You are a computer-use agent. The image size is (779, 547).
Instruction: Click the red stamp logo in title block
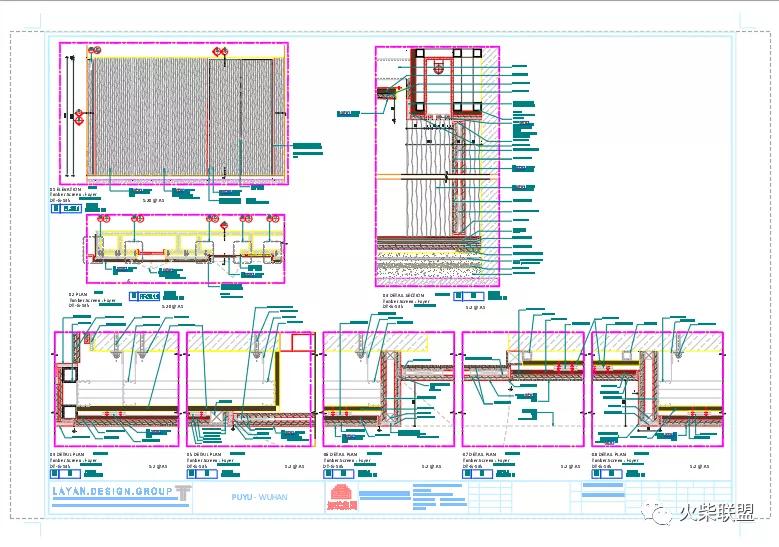coord(341,497)
